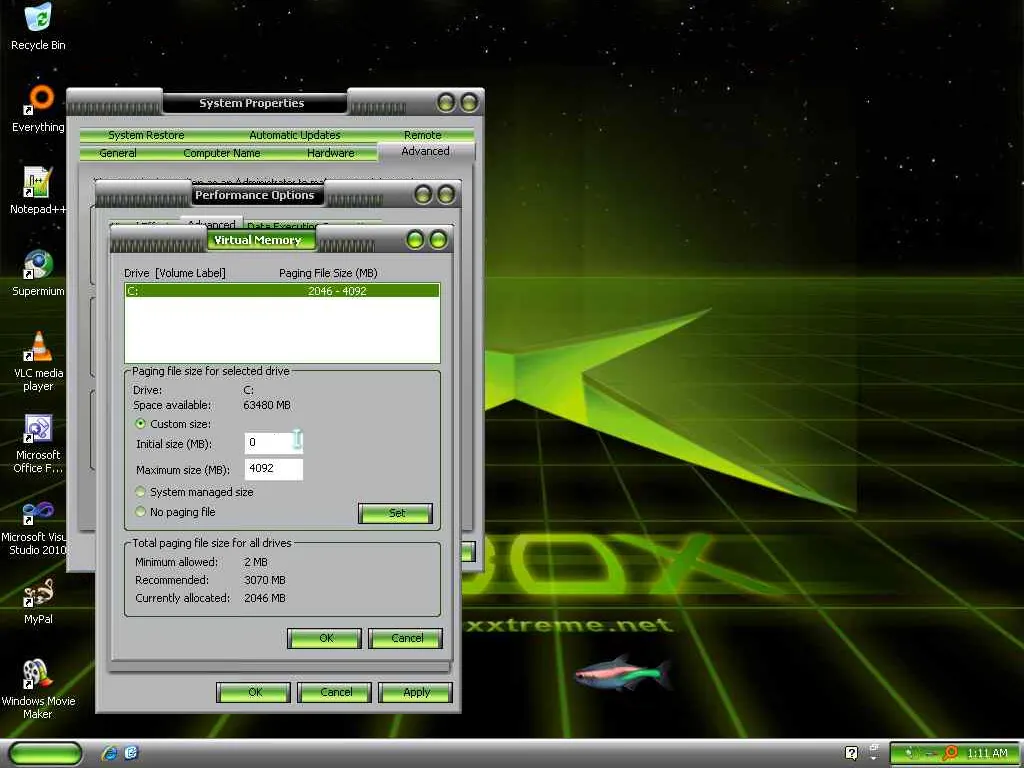Click the Everything tray icon
1024x768 pixels.
pos(950,753)
